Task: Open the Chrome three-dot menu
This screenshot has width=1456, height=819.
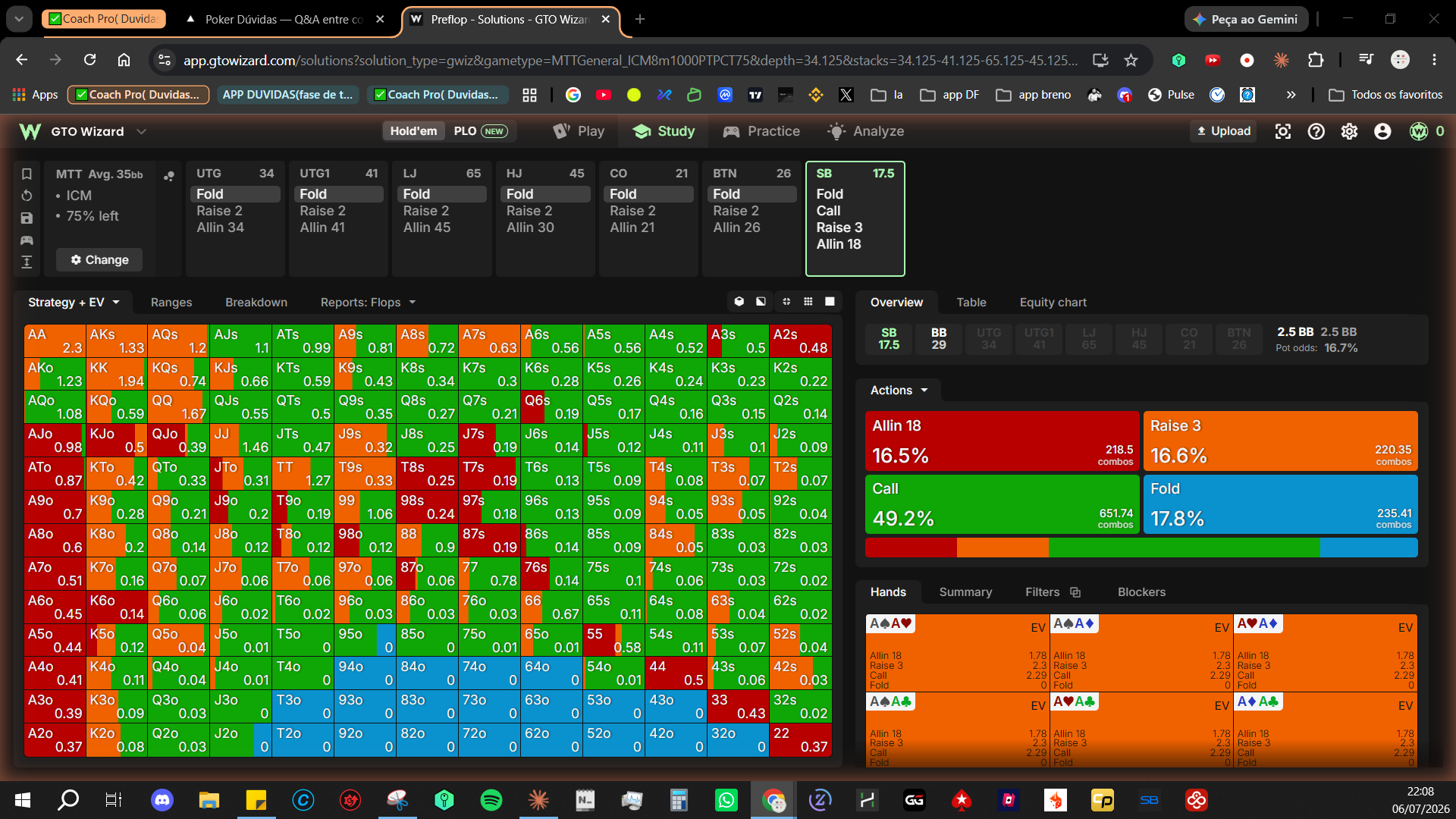Action: tap(1434, 60)
